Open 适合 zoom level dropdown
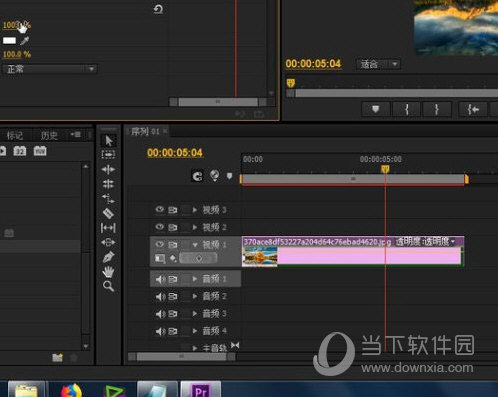 coord(378,64)
